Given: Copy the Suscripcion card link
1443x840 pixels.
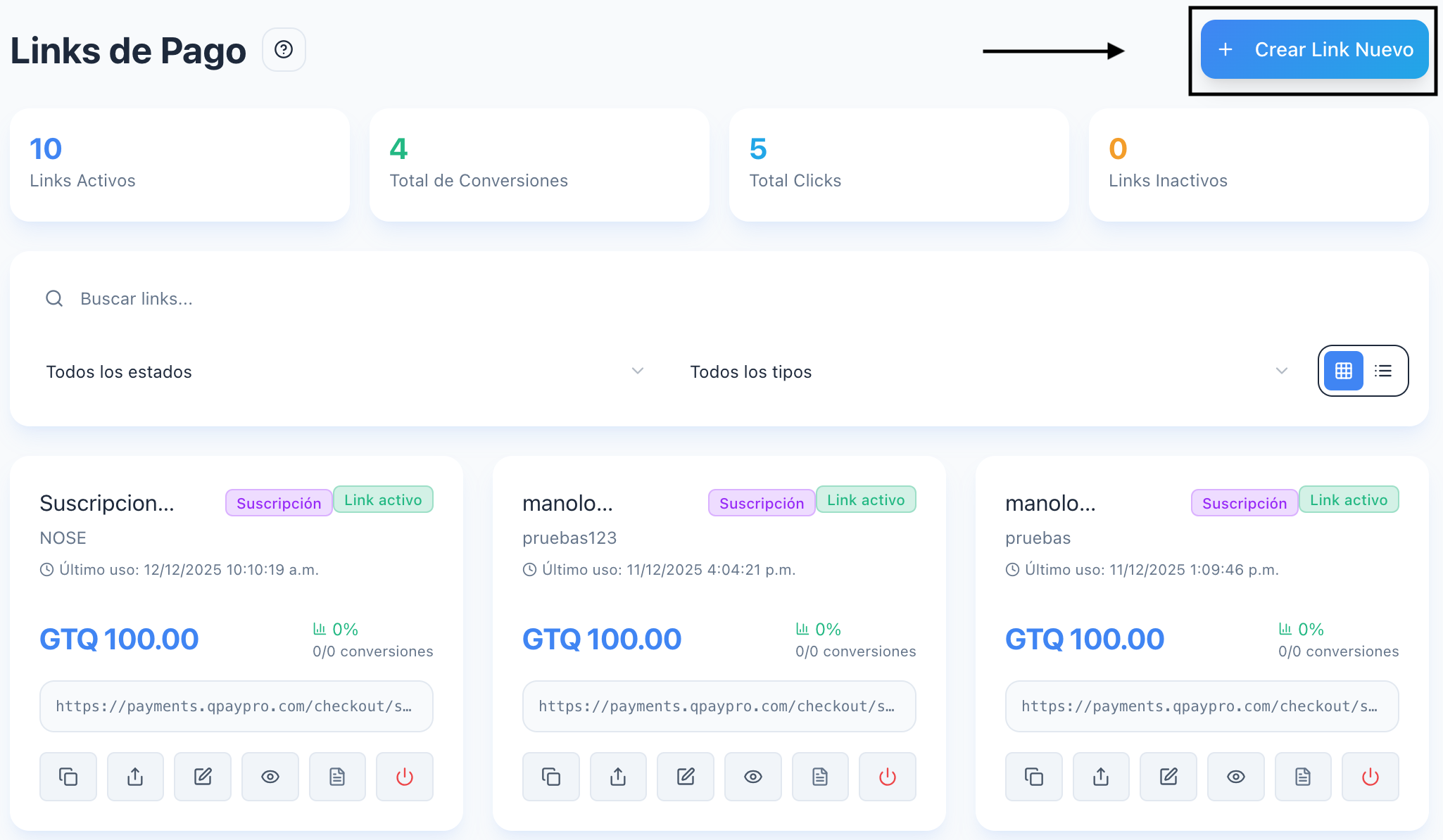Looking at the screenshot, I should click(x=68, y=777).
